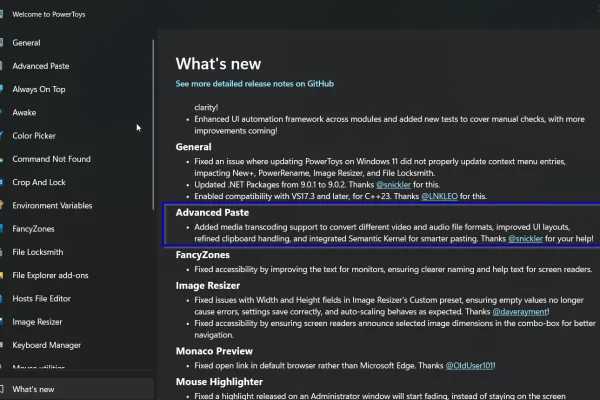Open Hosts File Editor page
Image resolution: width=600 pixels, height=400 pixels.
click(x=41, y=299)
